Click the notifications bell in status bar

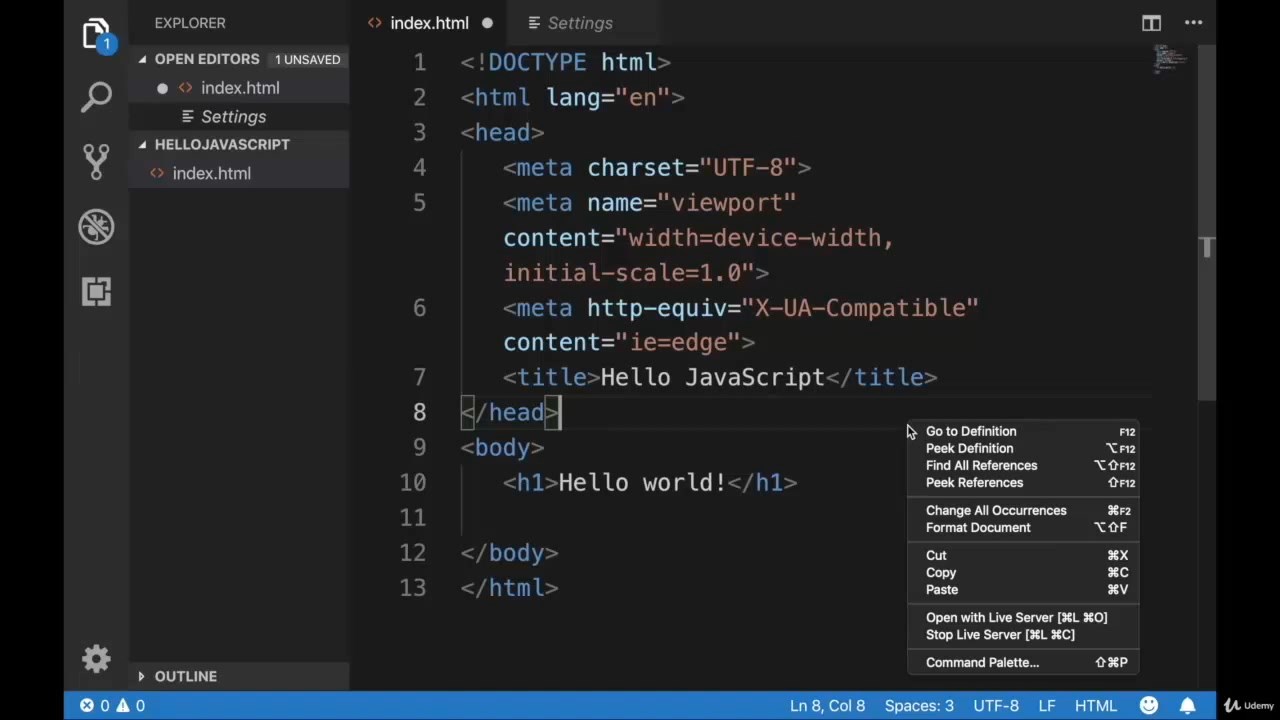click(x=1187, y=705)
